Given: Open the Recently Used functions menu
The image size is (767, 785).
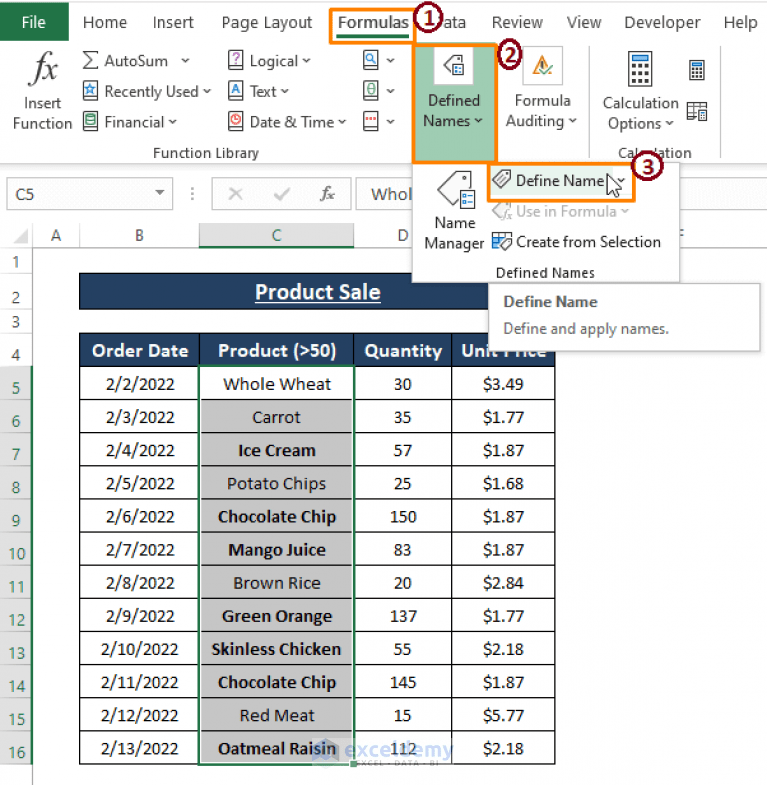Looking at the screenshot, I should [x=147, y=91].
